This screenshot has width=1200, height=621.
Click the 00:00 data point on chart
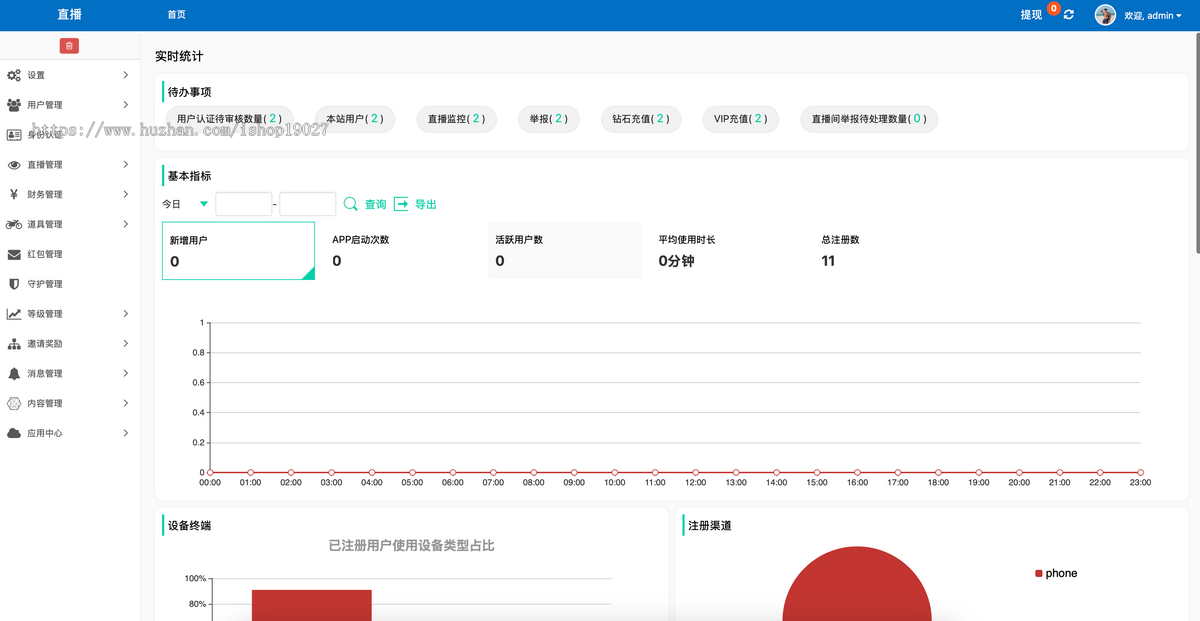pyautogui.click(x=210, y=472)
